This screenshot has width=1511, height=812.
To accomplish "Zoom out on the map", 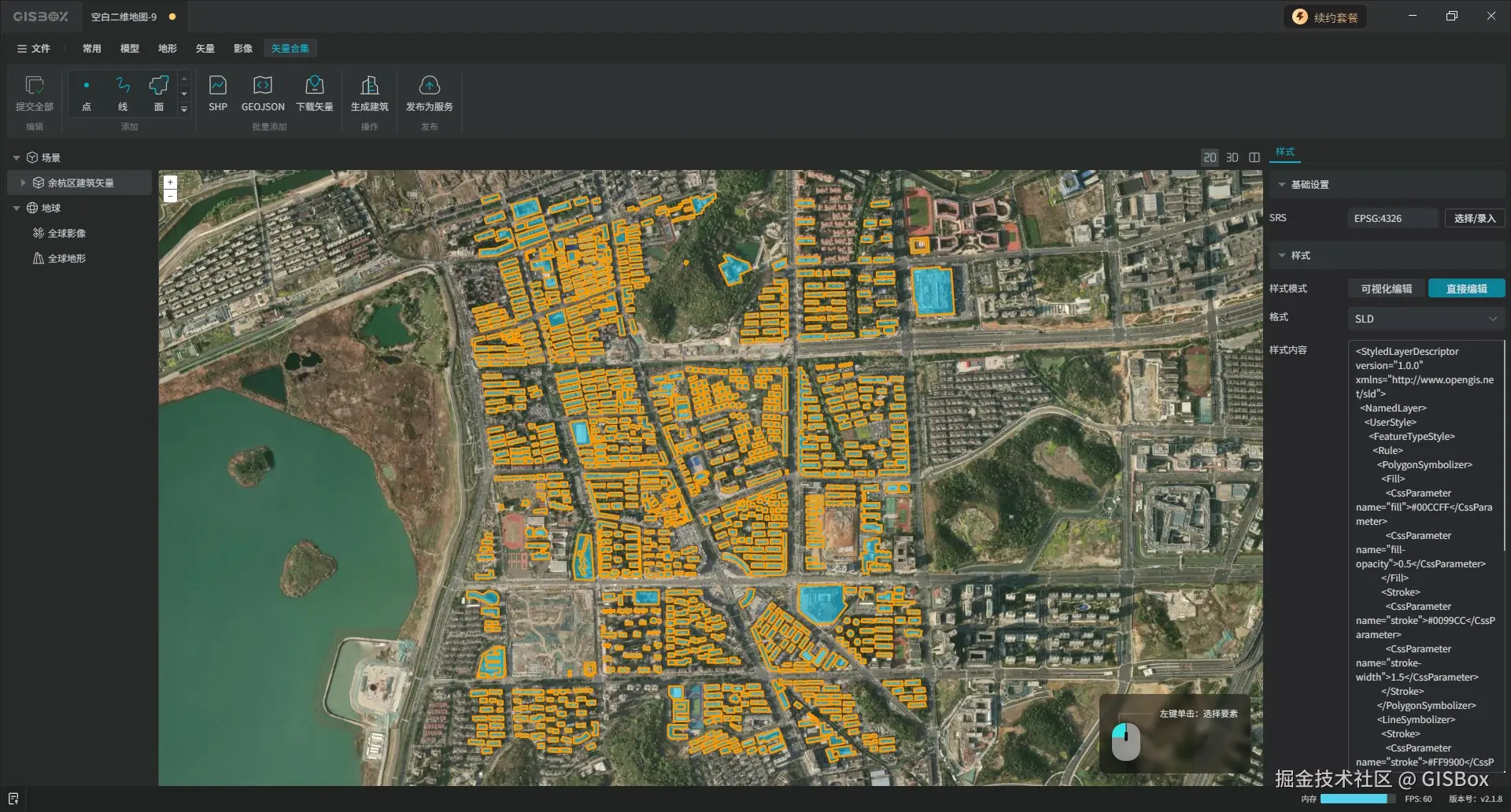I will click(x=170, y=196).
